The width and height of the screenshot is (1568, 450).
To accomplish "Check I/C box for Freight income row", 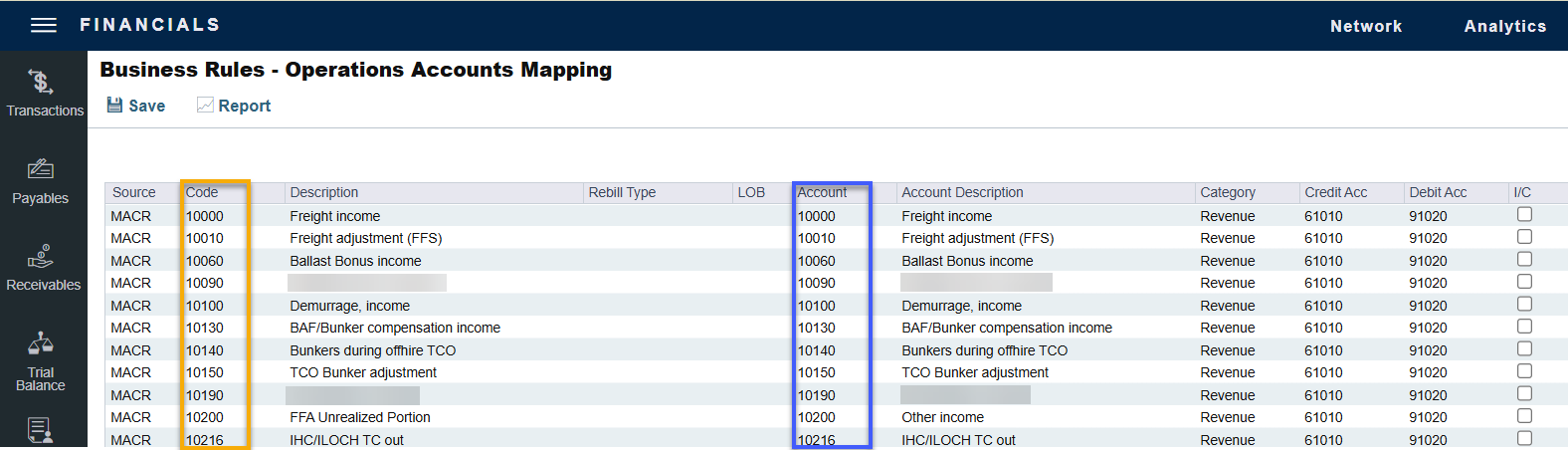I will click(1524, 215).
